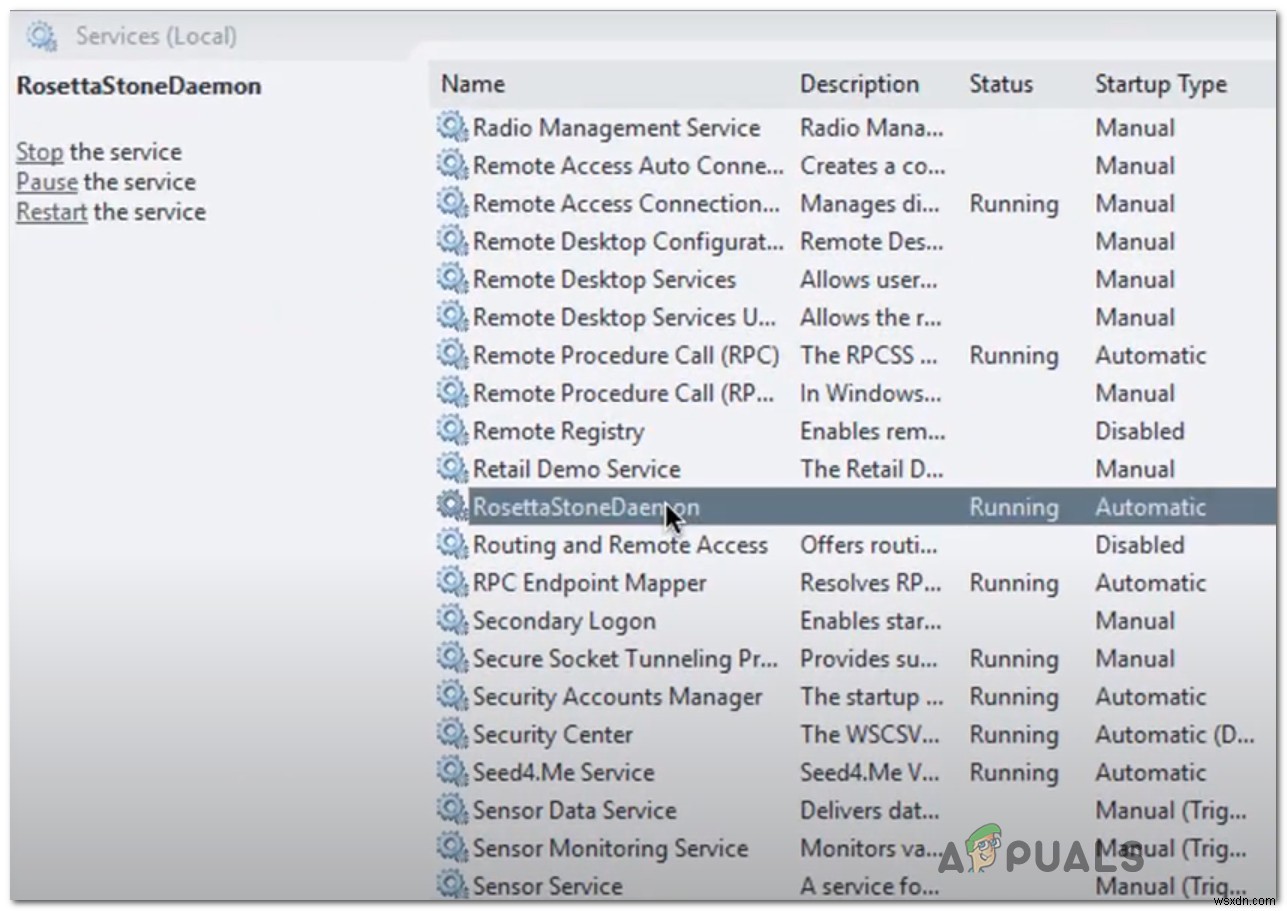Screen dimensions: 1287x911
Task: Click 'The RPCSS ...' description text
Action: [x=869, y=356]
